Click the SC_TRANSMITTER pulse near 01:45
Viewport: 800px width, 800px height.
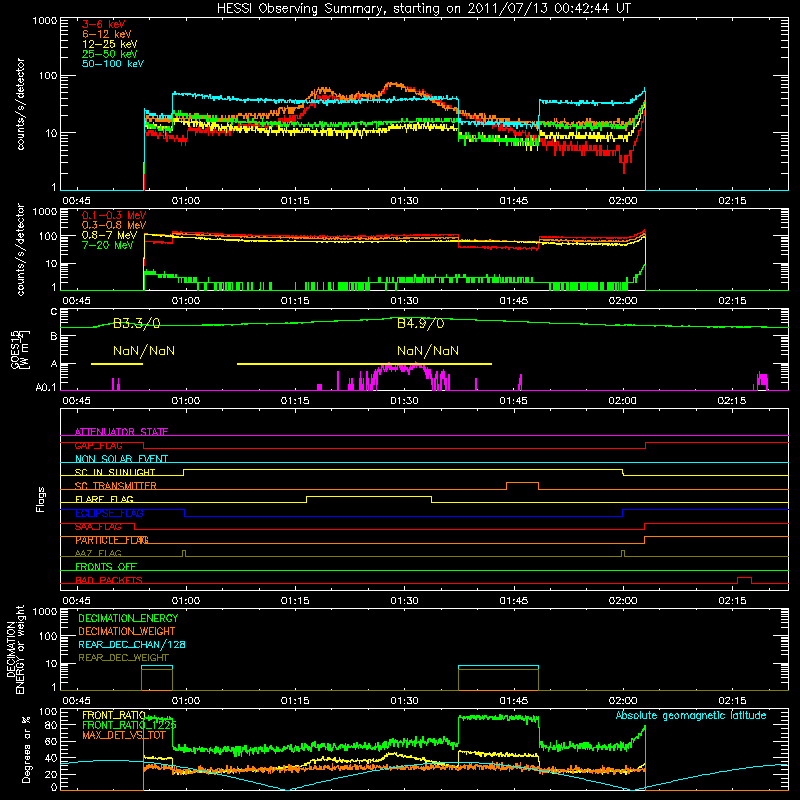click(x=522, y=486)
